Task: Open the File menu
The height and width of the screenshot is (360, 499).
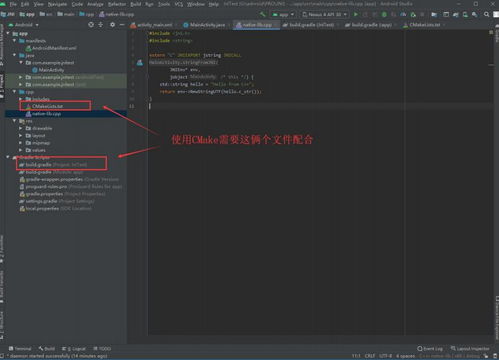Action: click(x=13, y=4)
